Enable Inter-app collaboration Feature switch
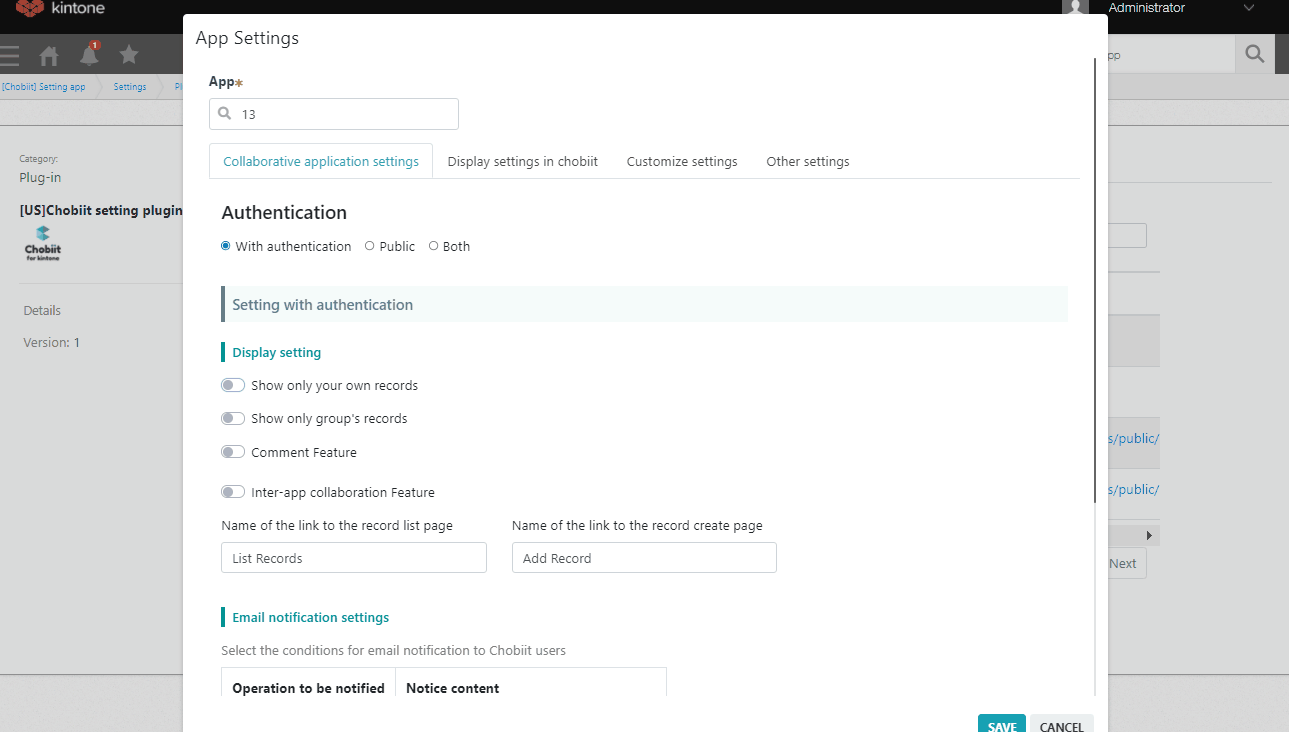The image size is (1289, 732). (233, 492)
